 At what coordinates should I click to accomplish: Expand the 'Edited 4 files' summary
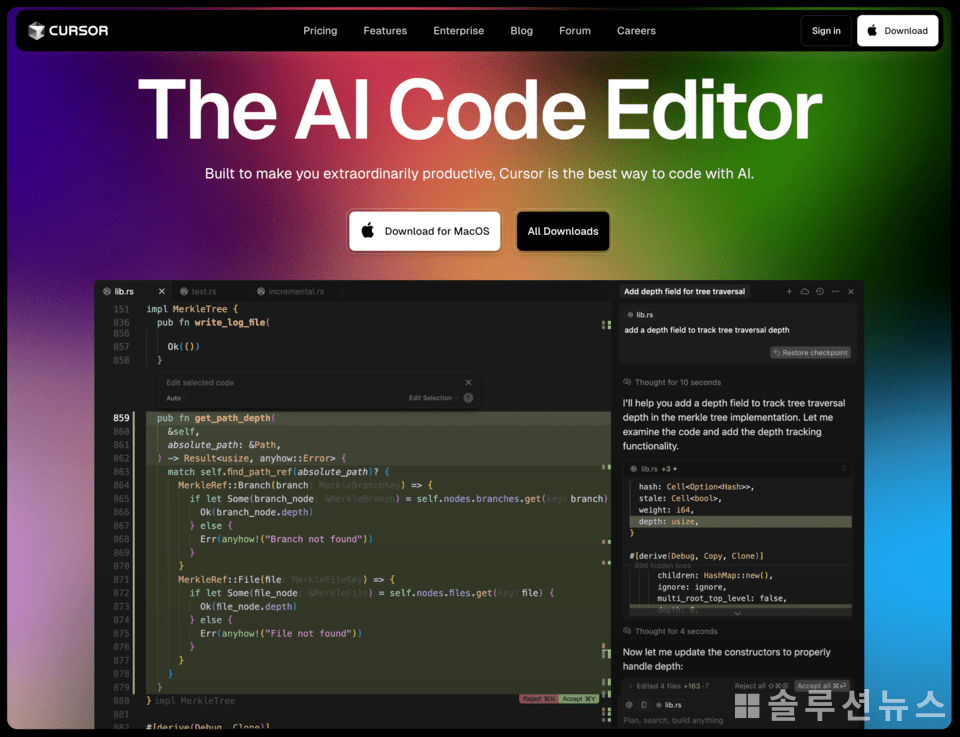(x=669, y=686)
